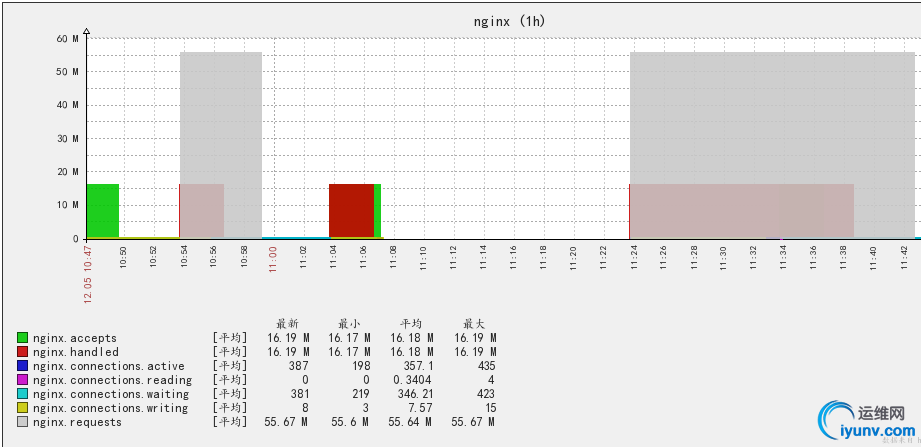Click the 最新 column header in legend
The height and width of the screenshot is (447, 921).
point(287,324)
